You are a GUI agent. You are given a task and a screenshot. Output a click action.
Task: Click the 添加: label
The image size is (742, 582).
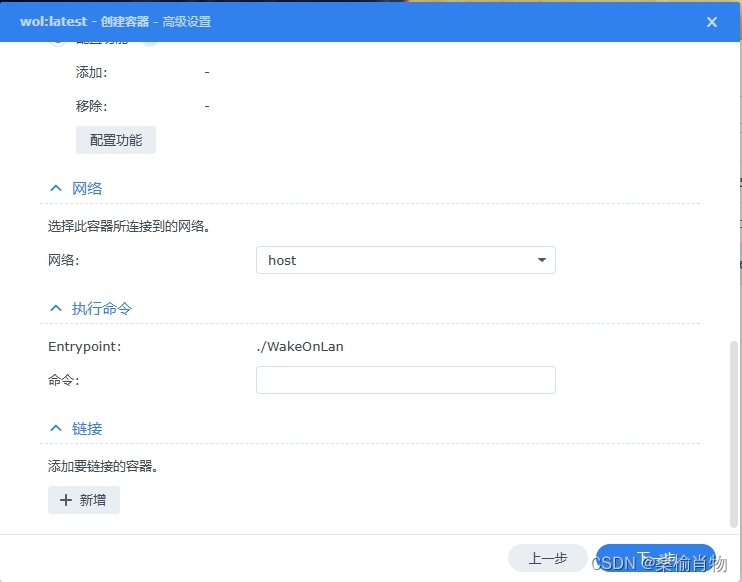91,72
